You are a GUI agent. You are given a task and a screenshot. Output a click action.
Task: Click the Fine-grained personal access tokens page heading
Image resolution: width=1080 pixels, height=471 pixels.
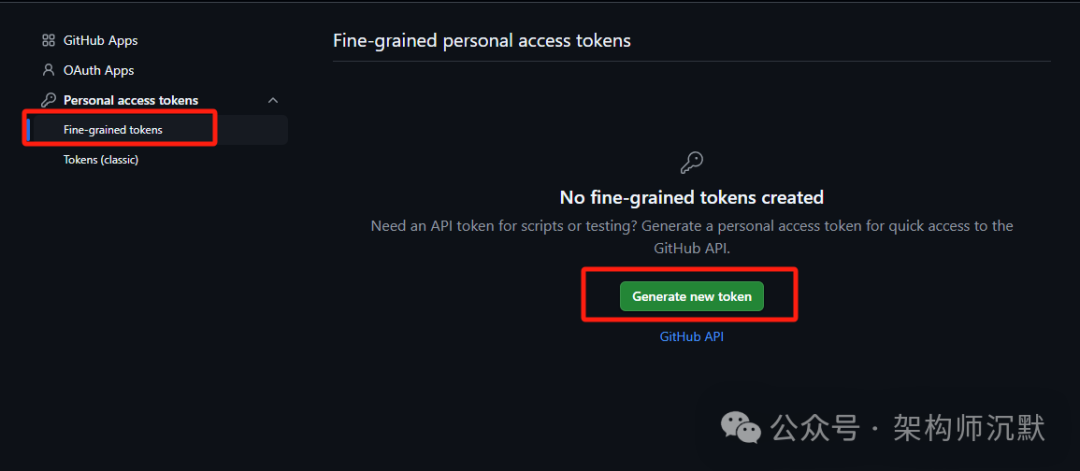tap(482, 41)
